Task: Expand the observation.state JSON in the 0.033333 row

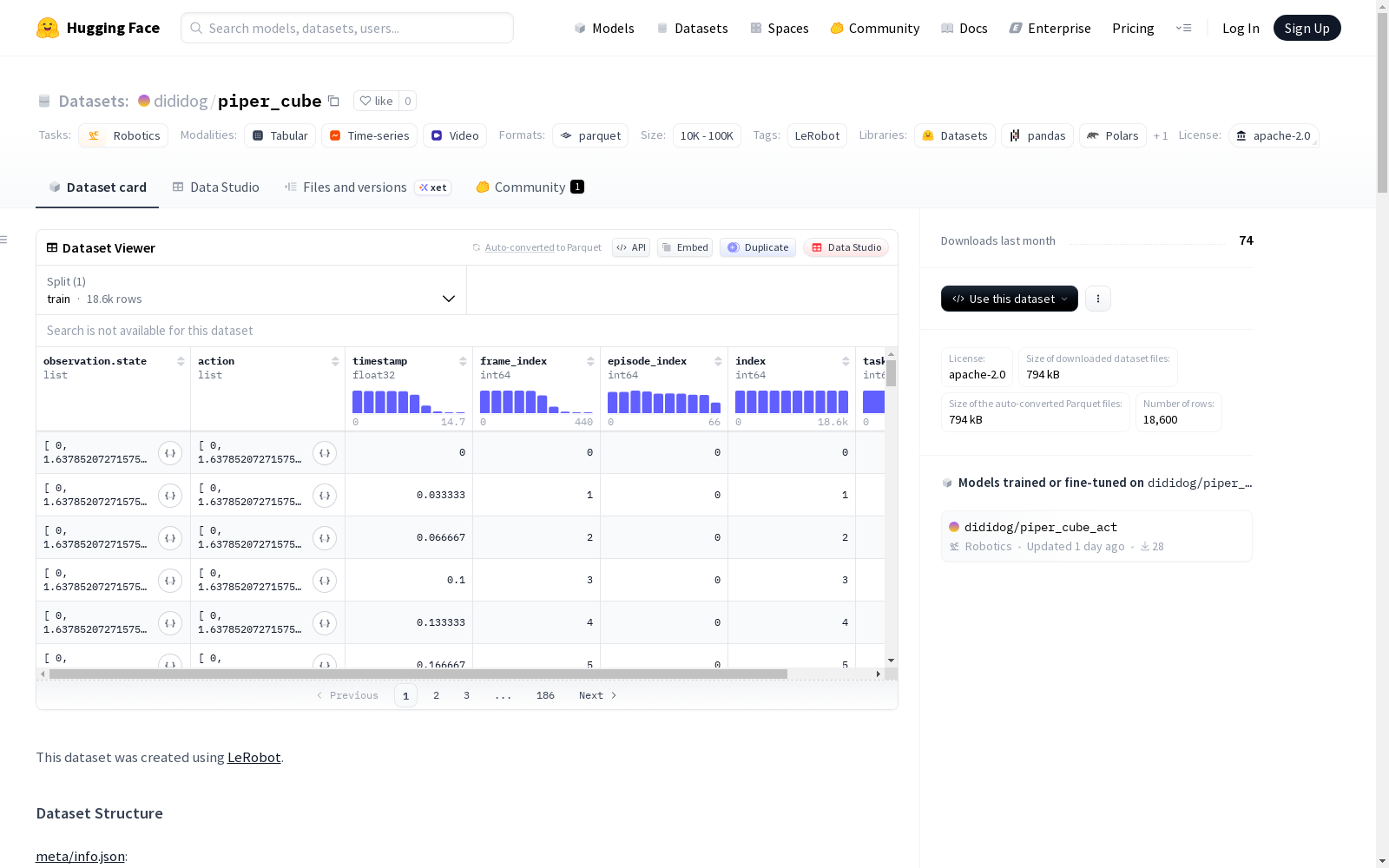Action: 170,496
